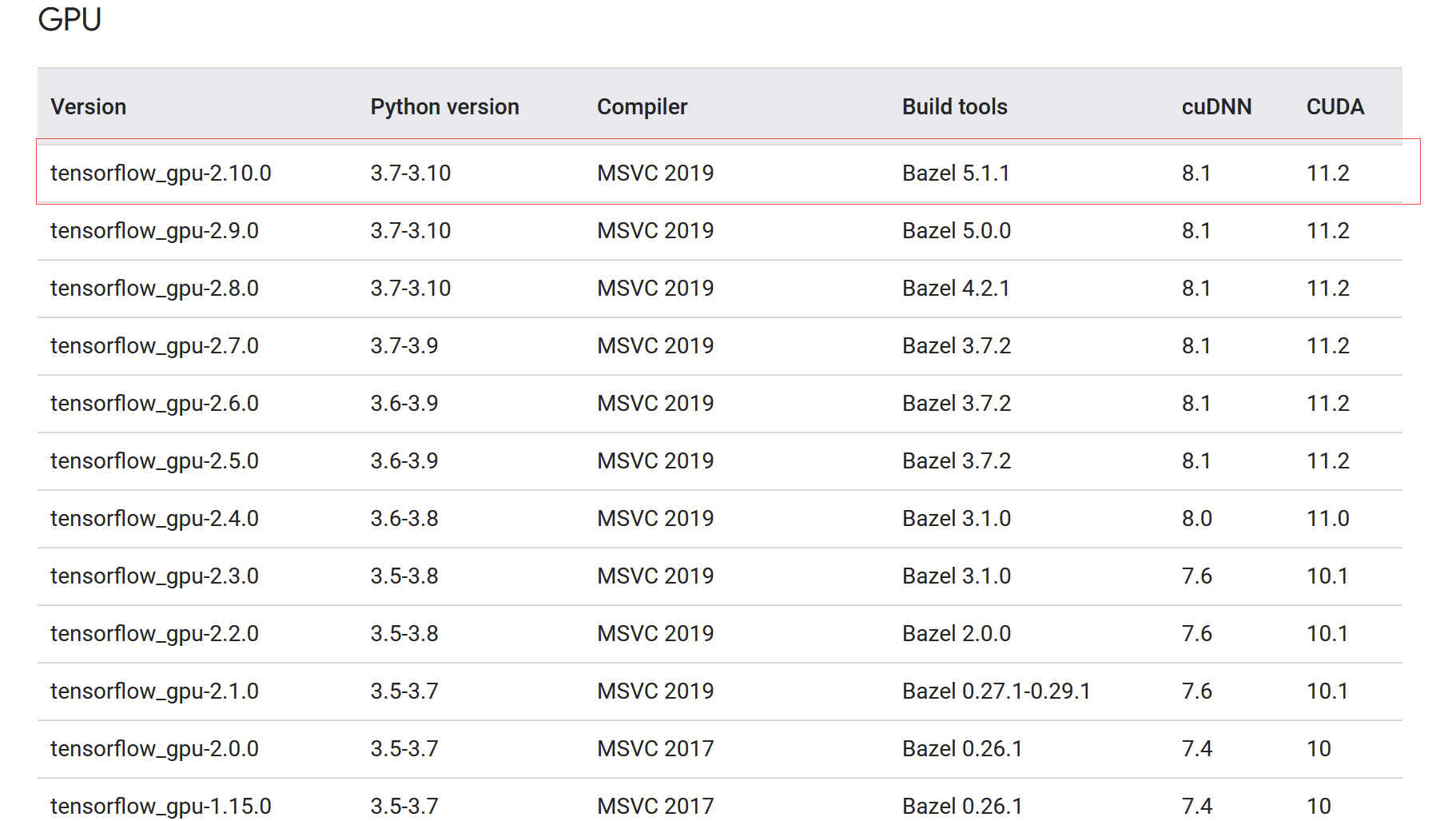The width and height of the screenshot is (1456, 821).
Task: Select the tensorflow_gpu-2.4.0 cell
Action: pos(154,518)
